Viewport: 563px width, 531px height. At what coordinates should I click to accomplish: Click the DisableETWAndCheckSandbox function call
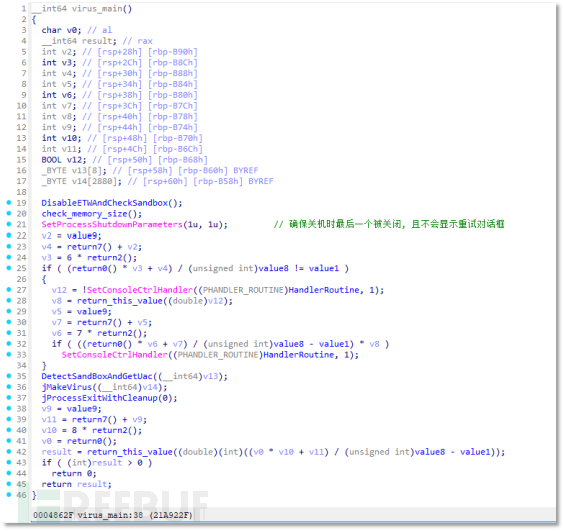click(104, 203)
